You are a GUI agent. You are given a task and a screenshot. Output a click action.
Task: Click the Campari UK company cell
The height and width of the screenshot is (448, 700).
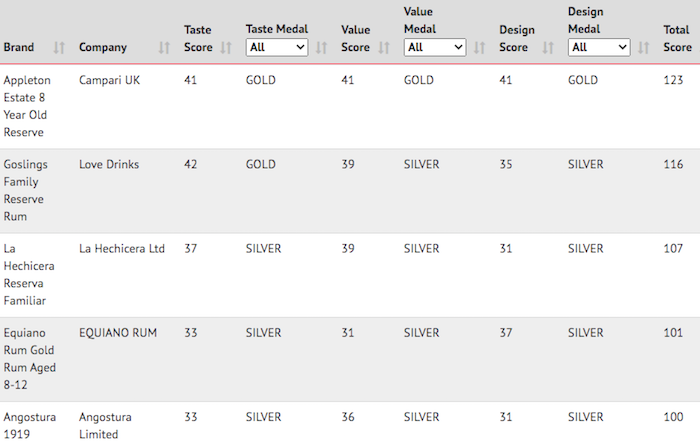(x=109, y=80)
